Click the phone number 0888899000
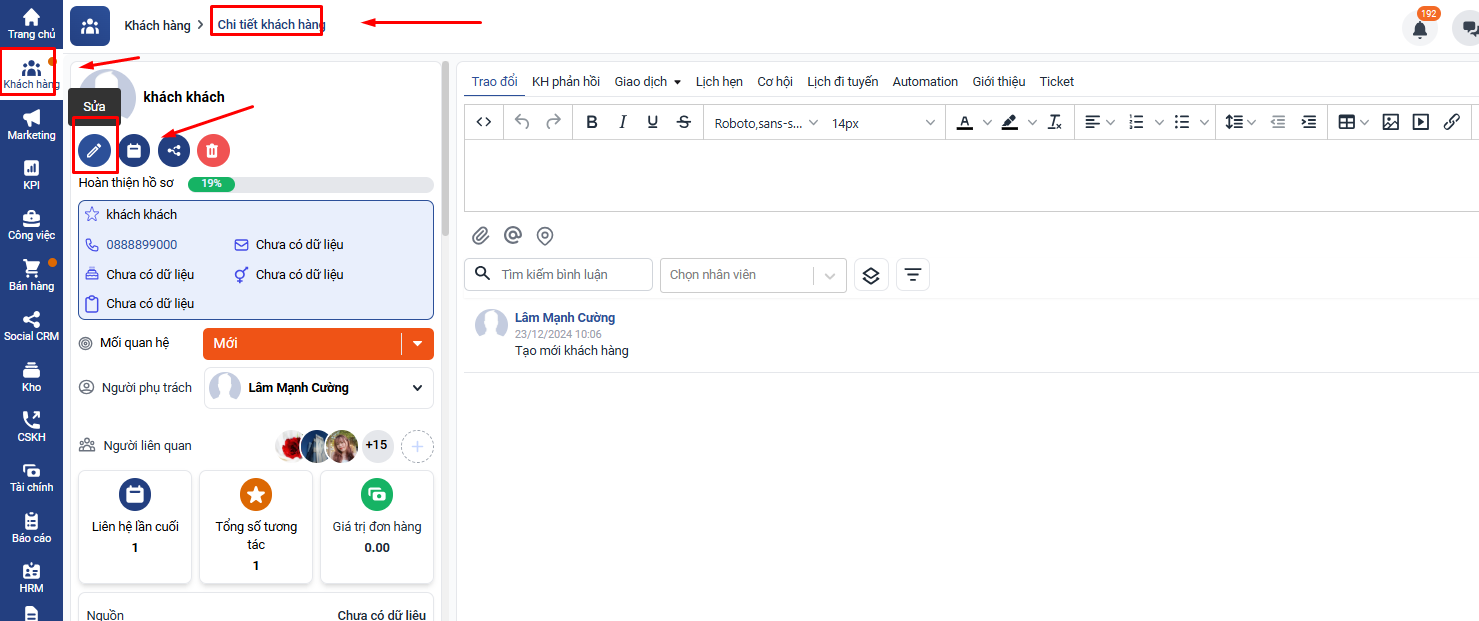Image resolution: width=1479 pixels, height=621 pixels. click(142, 245)
